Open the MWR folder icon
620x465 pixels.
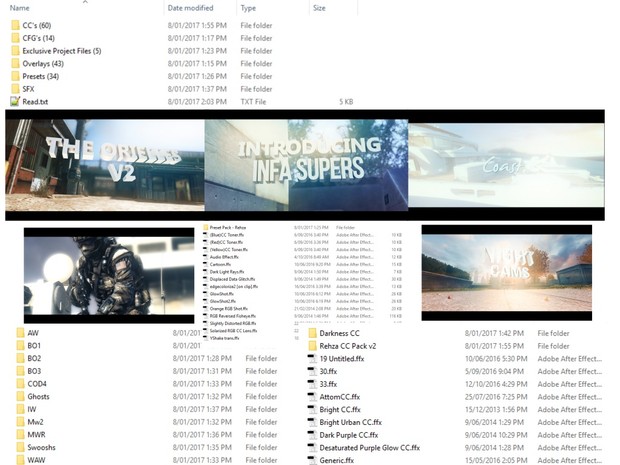pos(20,435)
